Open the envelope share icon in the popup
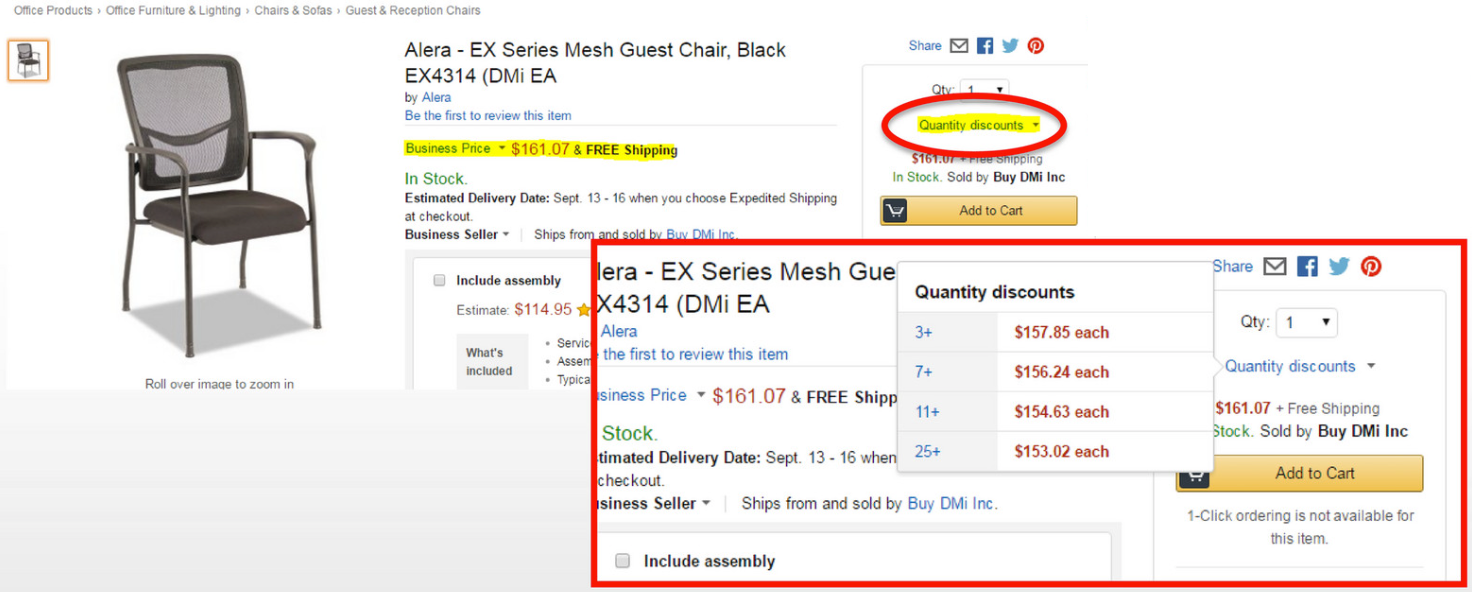The image size is (1472, 592). pyautogui.click(x=1275, y=266)
